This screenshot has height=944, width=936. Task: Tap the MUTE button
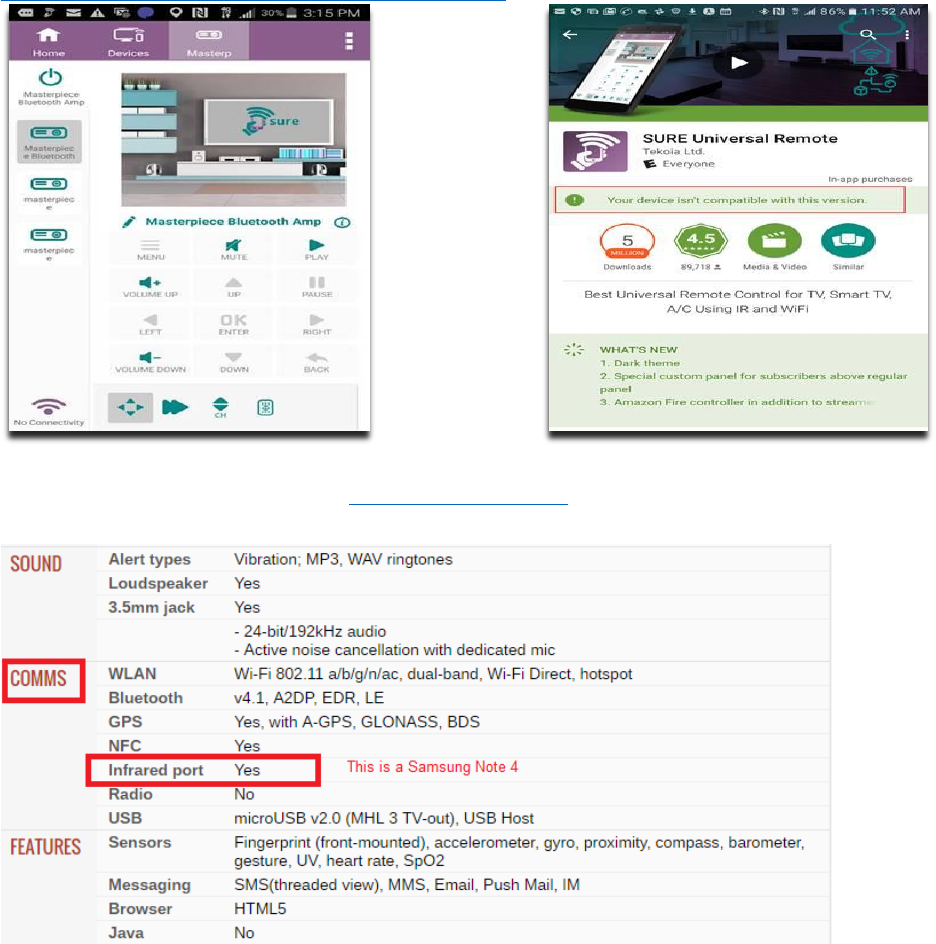234,249
